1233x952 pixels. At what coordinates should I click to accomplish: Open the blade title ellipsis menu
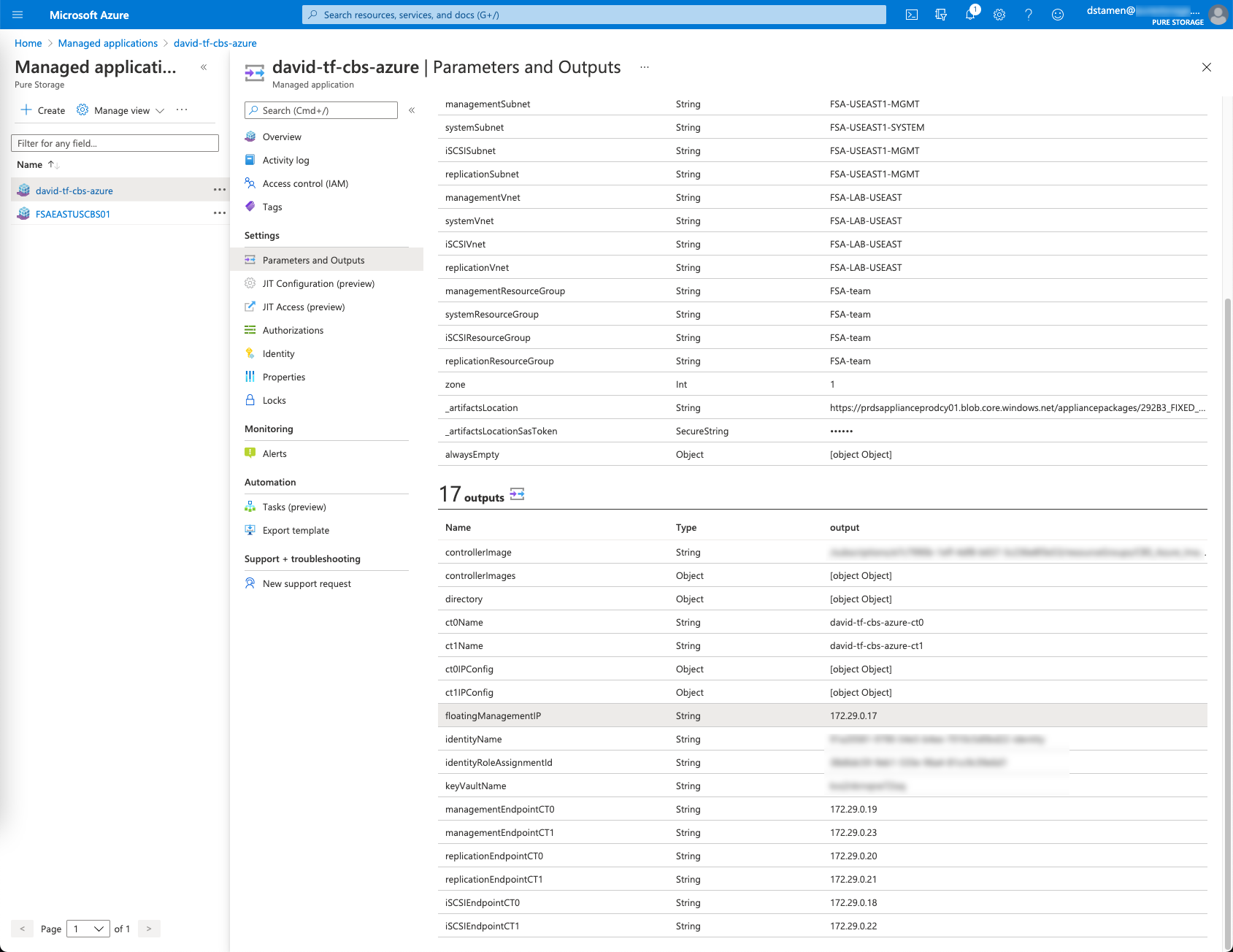click(x=645, y=67)
